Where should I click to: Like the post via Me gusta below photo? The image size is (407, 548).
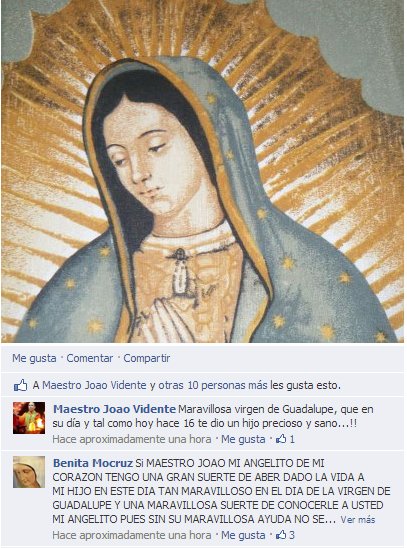pyautogui.click(x=34, y=358)
